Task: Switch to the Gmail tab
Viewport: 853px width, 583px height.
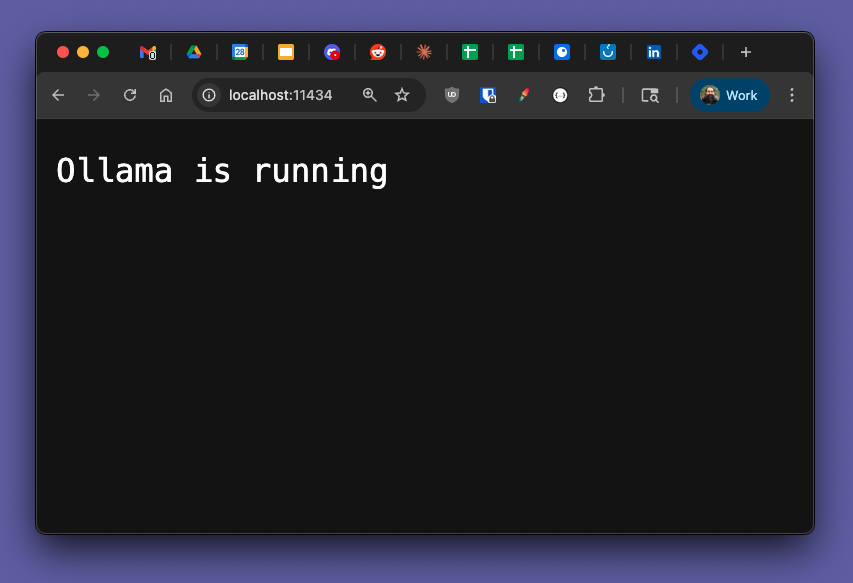Action: [x=148, y=52]
